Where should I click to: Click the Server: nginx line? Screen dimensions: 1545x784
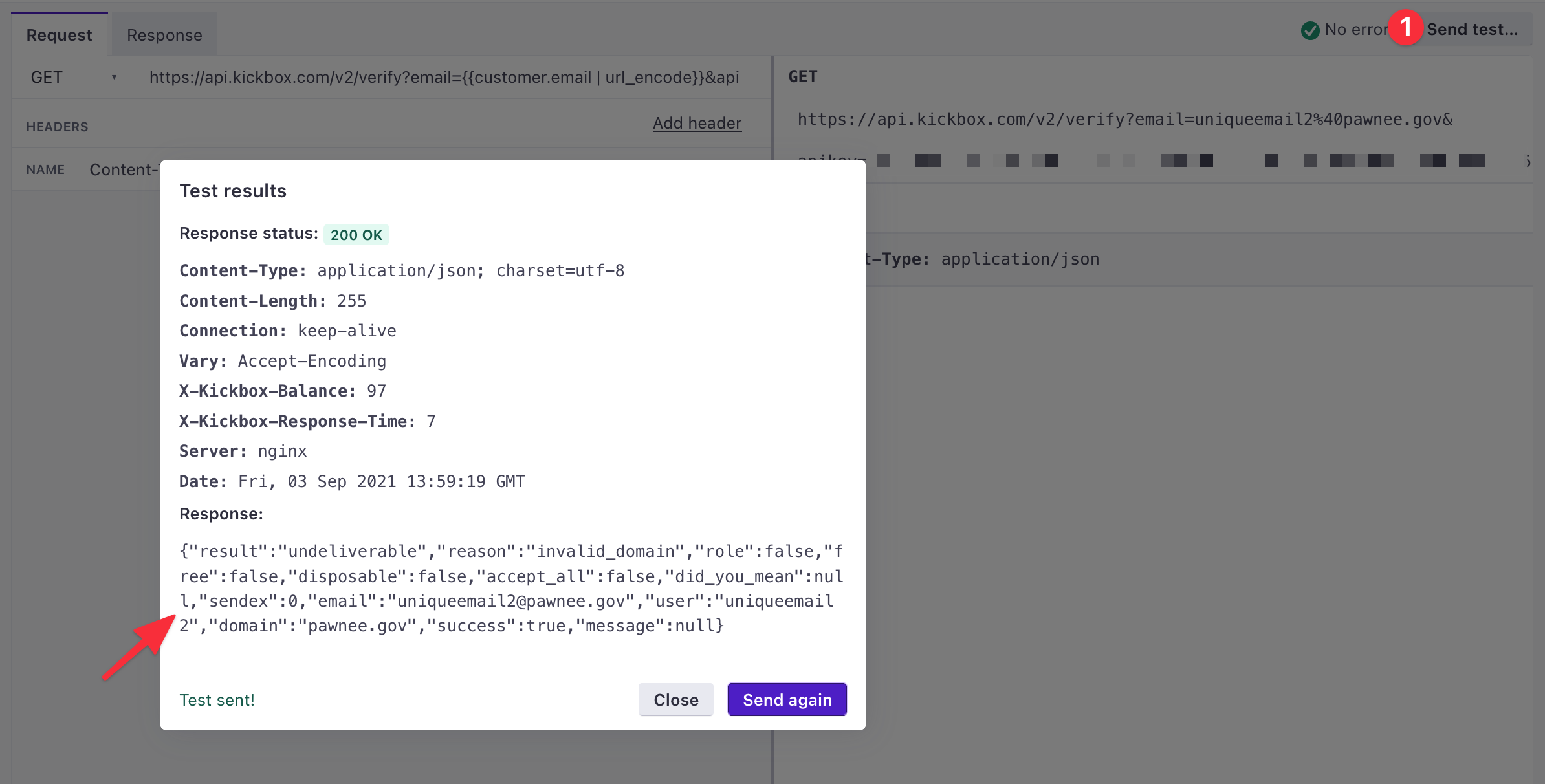[x=243, y=451]
